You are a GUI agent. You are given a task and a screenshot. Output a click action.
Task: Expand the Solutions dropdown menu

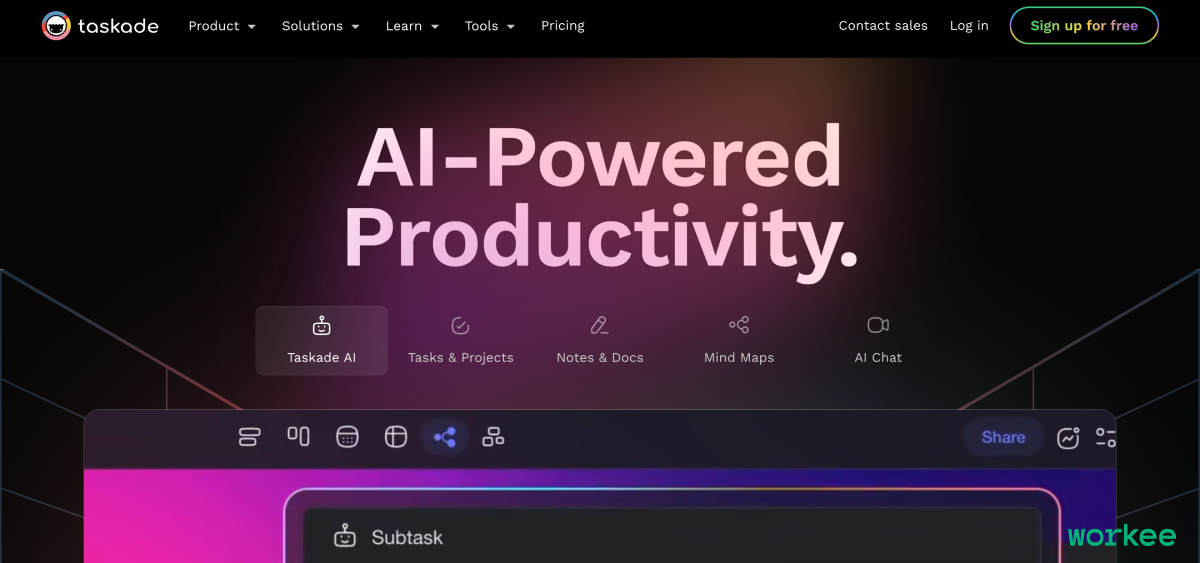pos(320,26)
